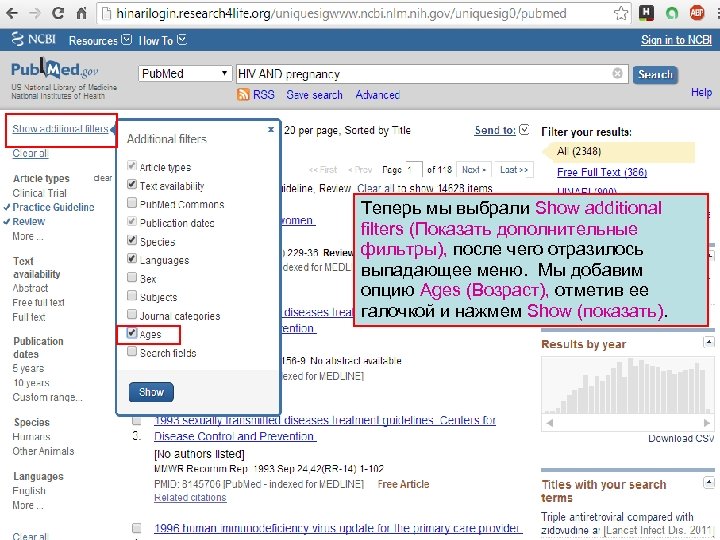Expand the Resources menu
The height and width of the screenshot is (540, 720).
tap(100, 40)
